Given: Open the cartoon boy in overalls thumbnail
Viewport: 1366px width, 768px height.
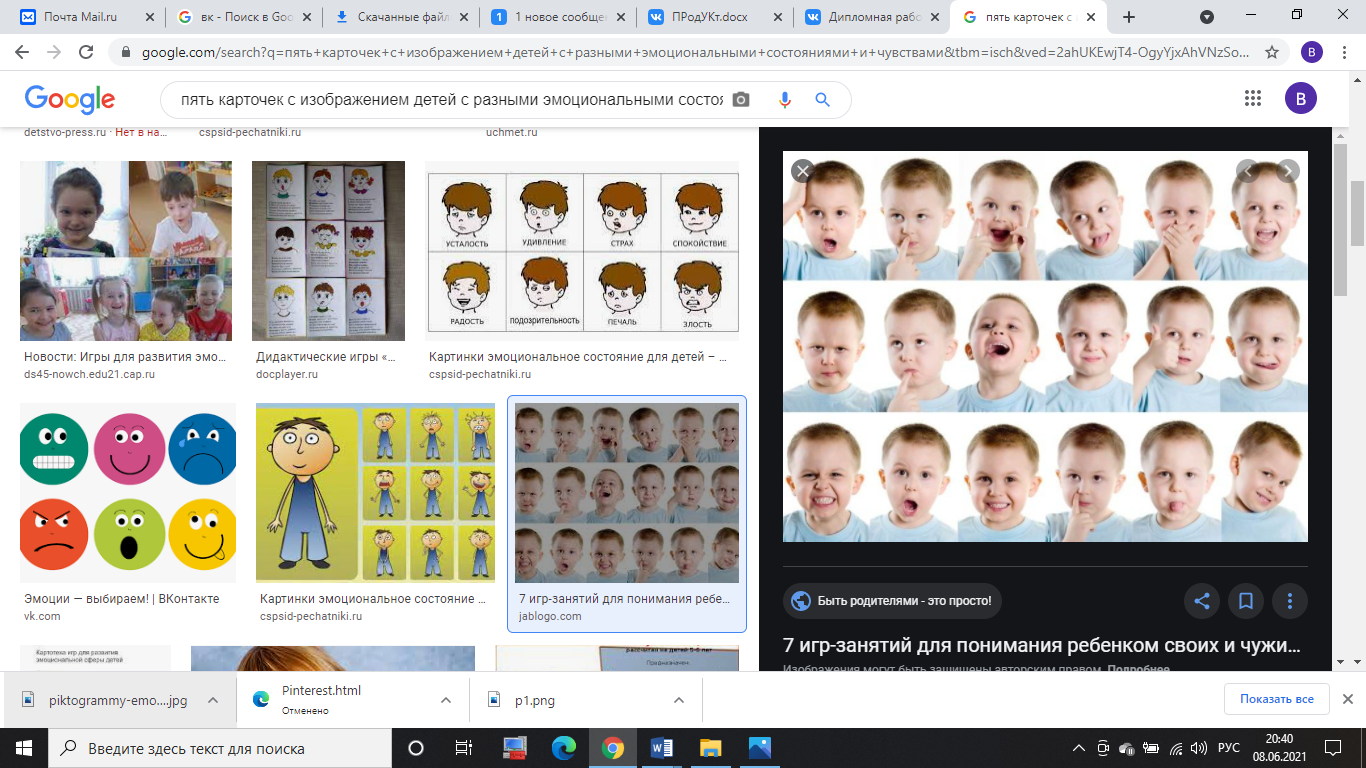Looking at the screenshot, I should pos(375,493).
